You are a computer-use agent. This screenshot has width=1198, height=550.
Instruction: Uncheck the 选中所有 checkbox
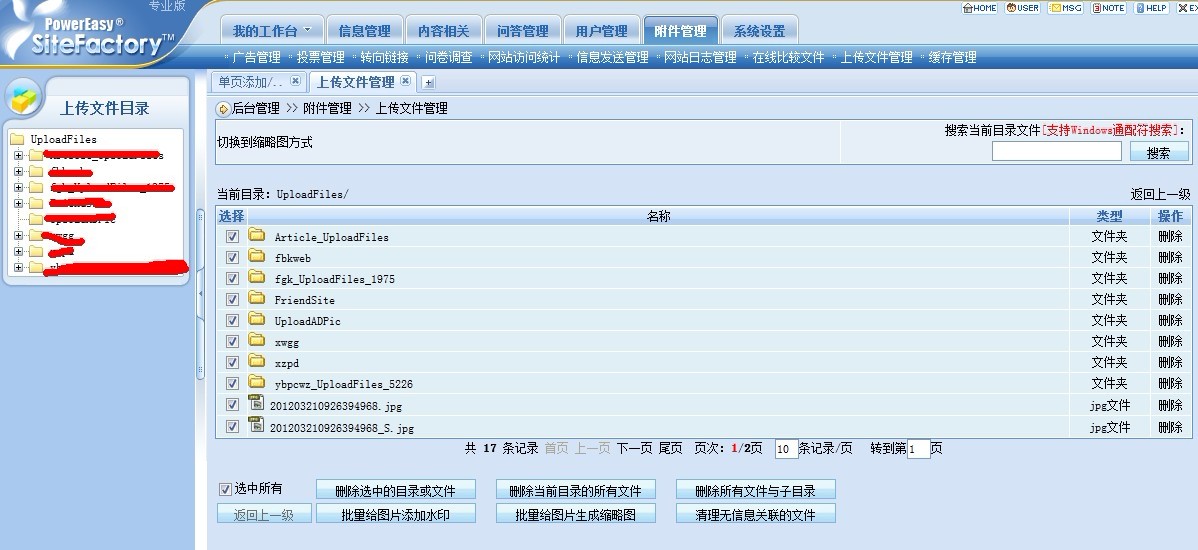[x=225, y=489]
